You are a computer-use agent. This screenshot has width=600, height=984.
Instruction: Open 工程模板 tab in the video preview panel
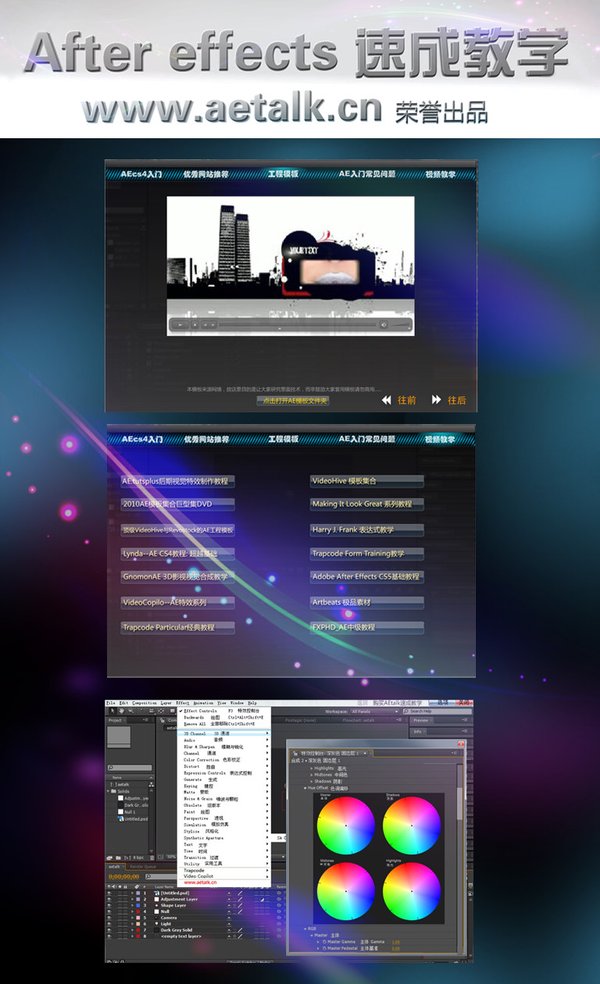tap(283, 174)
